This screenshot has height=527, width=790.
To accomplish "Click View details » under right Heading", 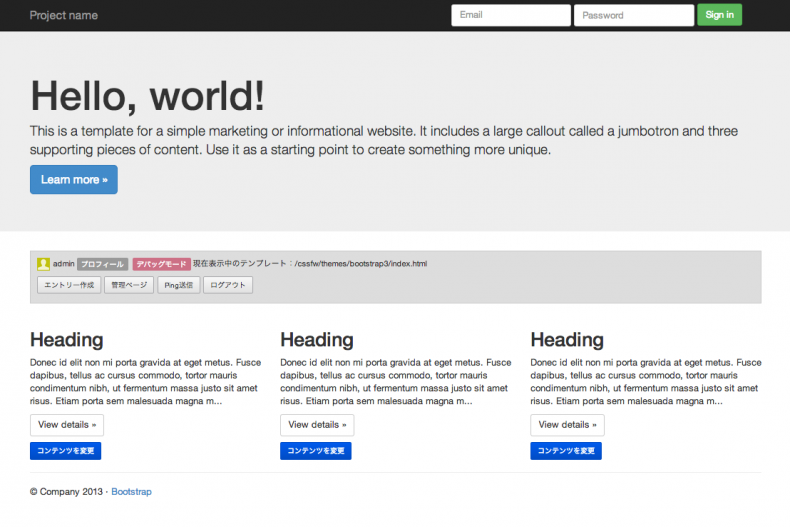I will pos(567,425).
